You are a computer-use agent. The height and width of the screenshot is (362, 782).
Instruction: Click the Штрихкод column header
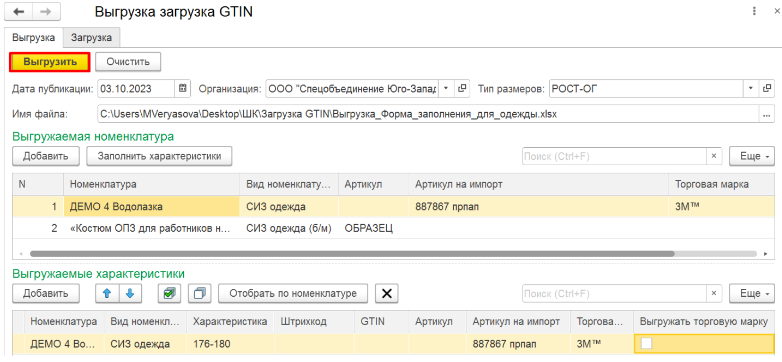pos(315,322)
